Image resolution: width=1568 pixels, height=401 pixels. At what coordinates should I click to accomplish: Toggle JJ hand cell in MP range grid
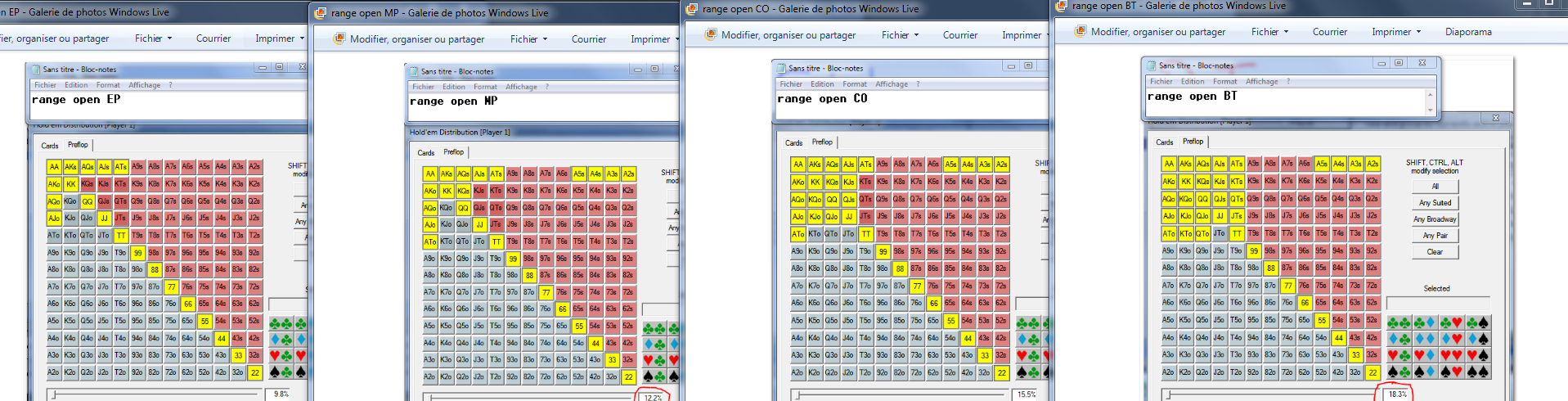click(x=479, y=224)
